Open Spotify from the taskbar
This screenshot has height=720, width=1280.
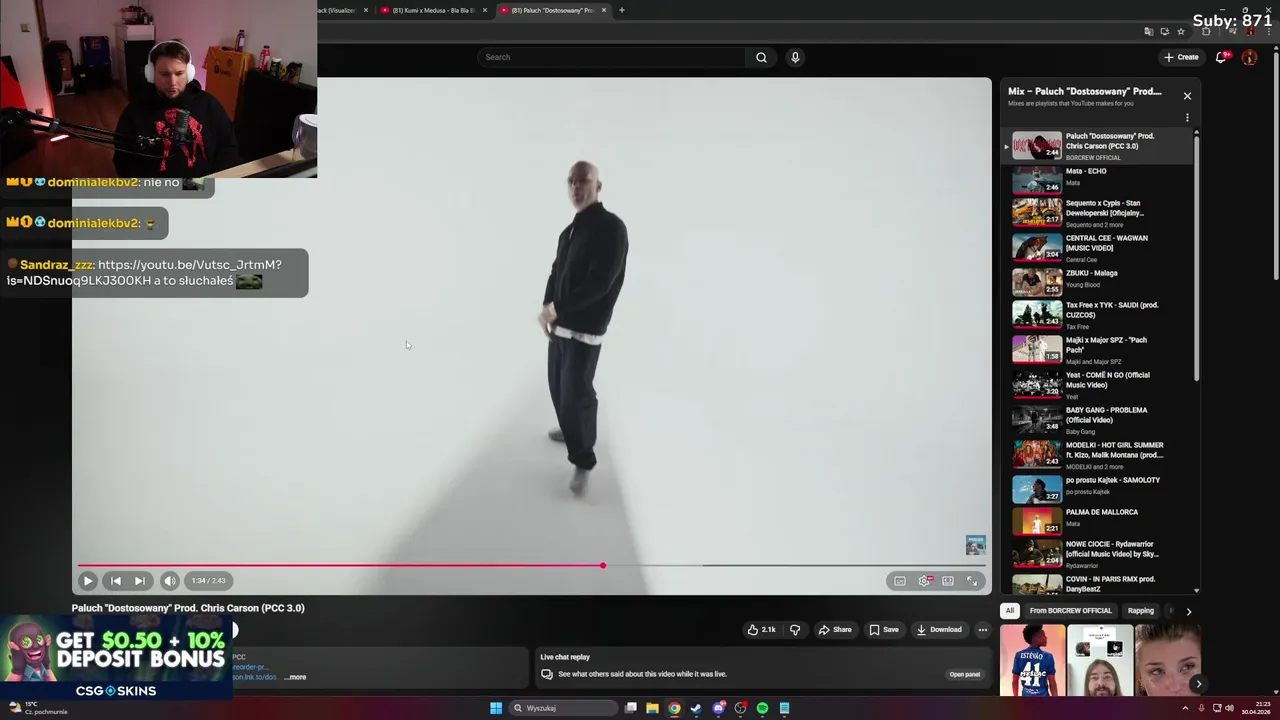pos(762,708)
